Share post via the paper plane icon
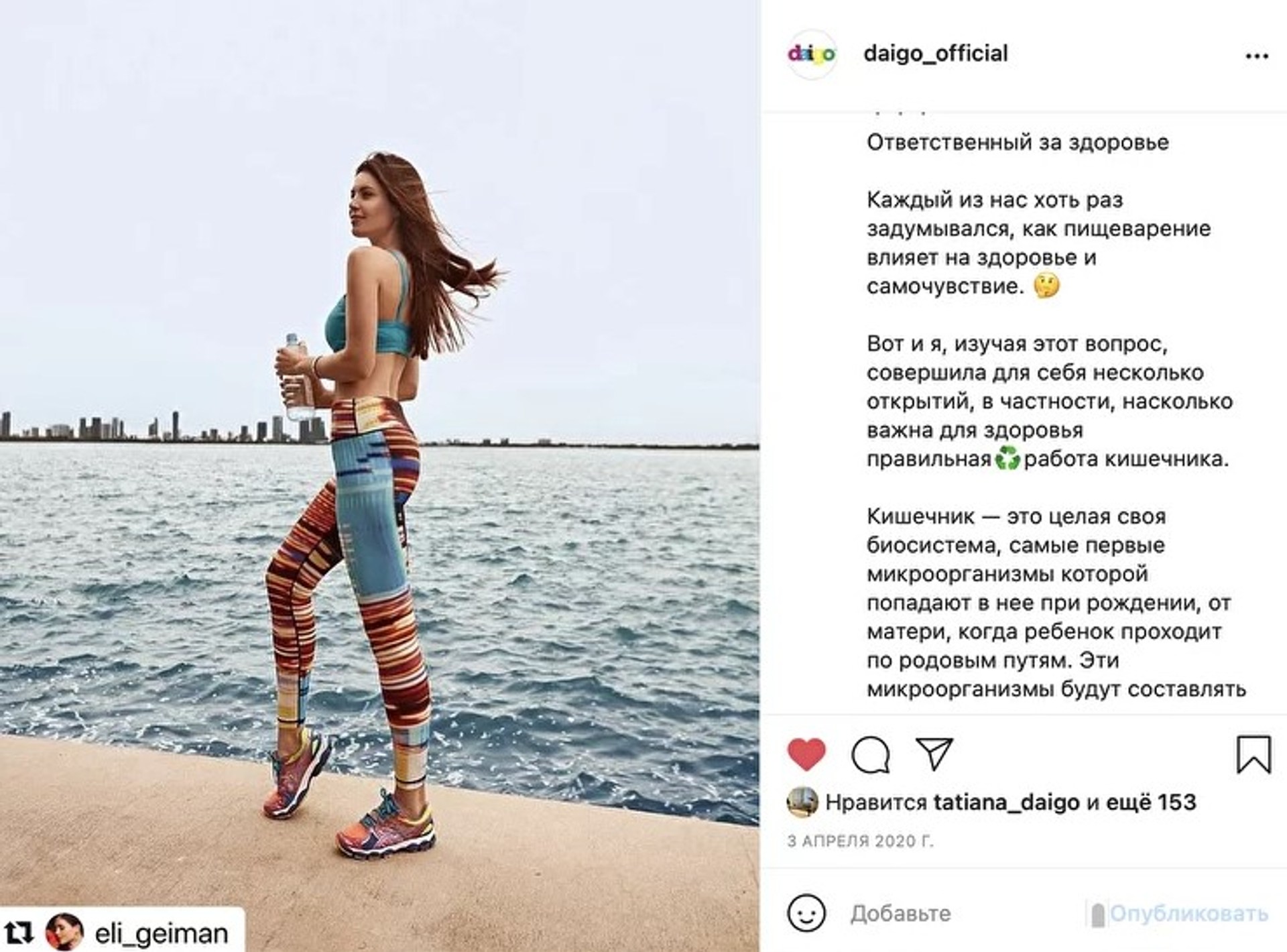Viewport: 1287px width, 952px height. [934, 754]
